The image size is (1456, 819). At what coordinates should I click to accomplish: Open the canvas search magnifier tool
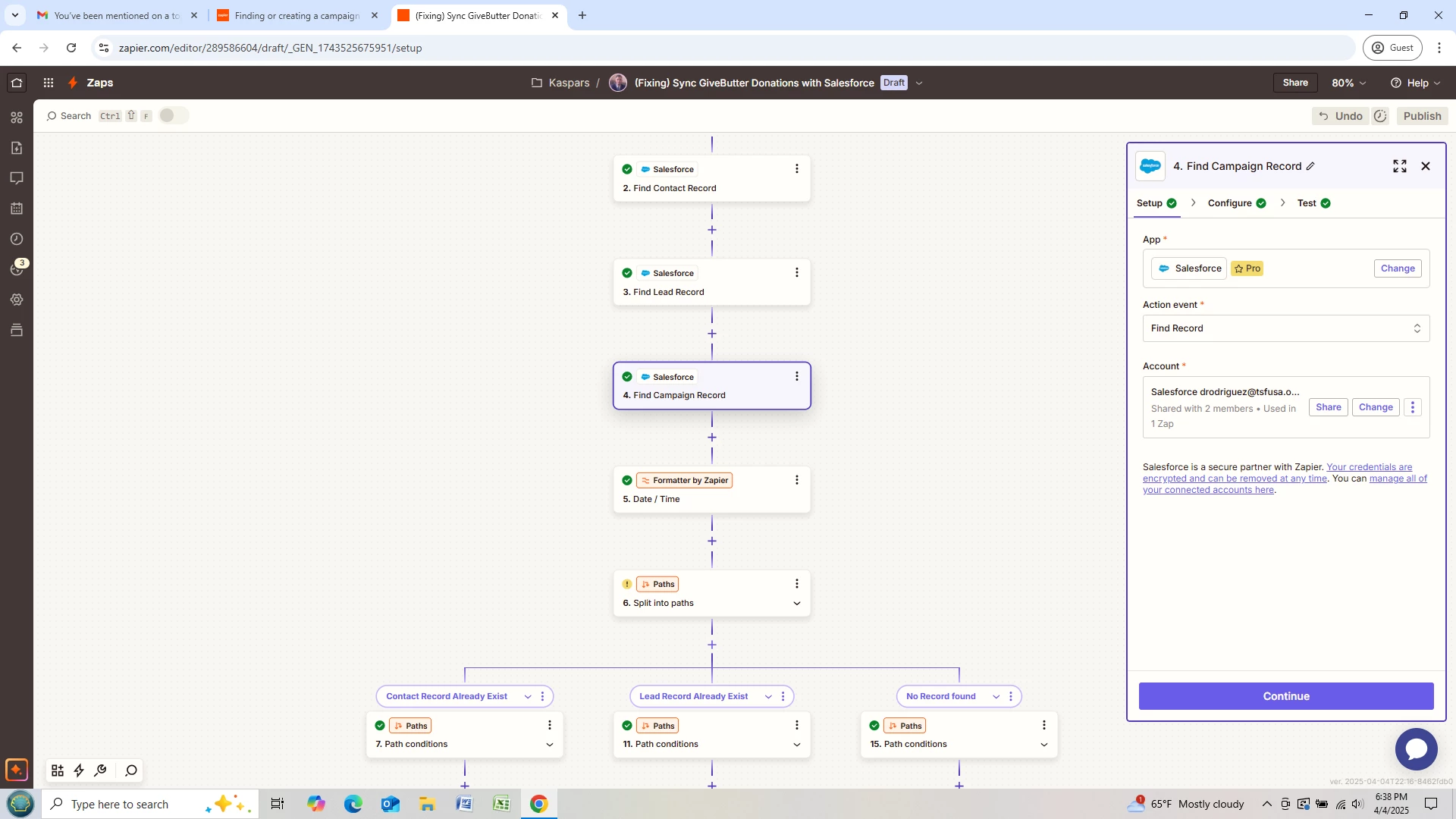coord(130,770)
